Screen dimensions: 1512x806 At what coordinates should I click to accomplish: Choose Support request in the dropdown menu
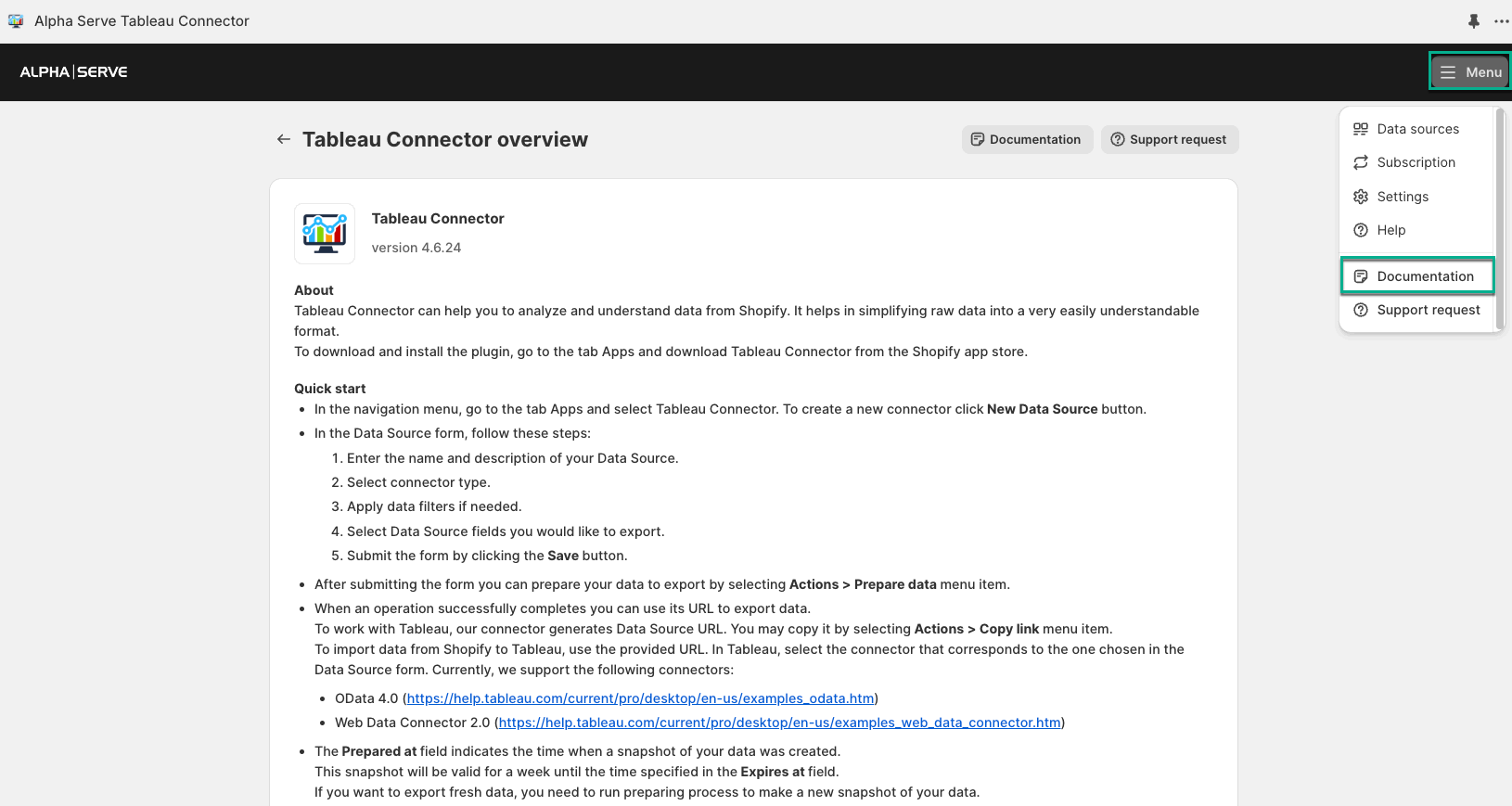coord(1416,310)
